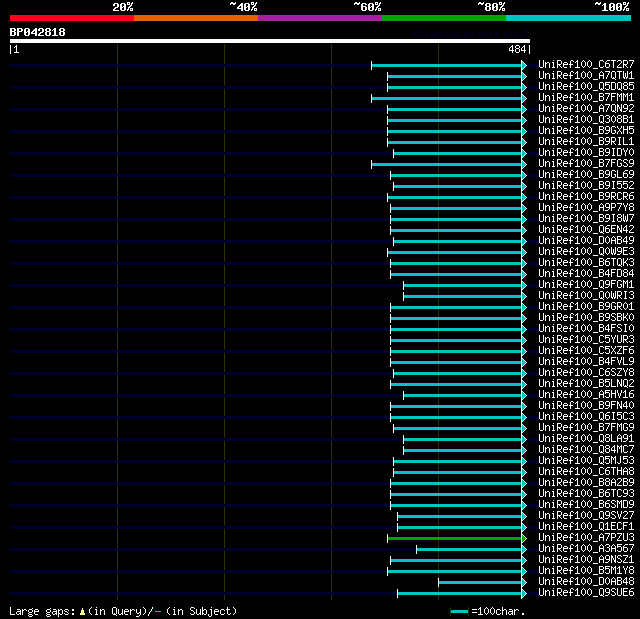Click the green alignment bar for A7PZU3
This screenshot has height=619, width=640.
pyautogui.click(x=455, y=539)
